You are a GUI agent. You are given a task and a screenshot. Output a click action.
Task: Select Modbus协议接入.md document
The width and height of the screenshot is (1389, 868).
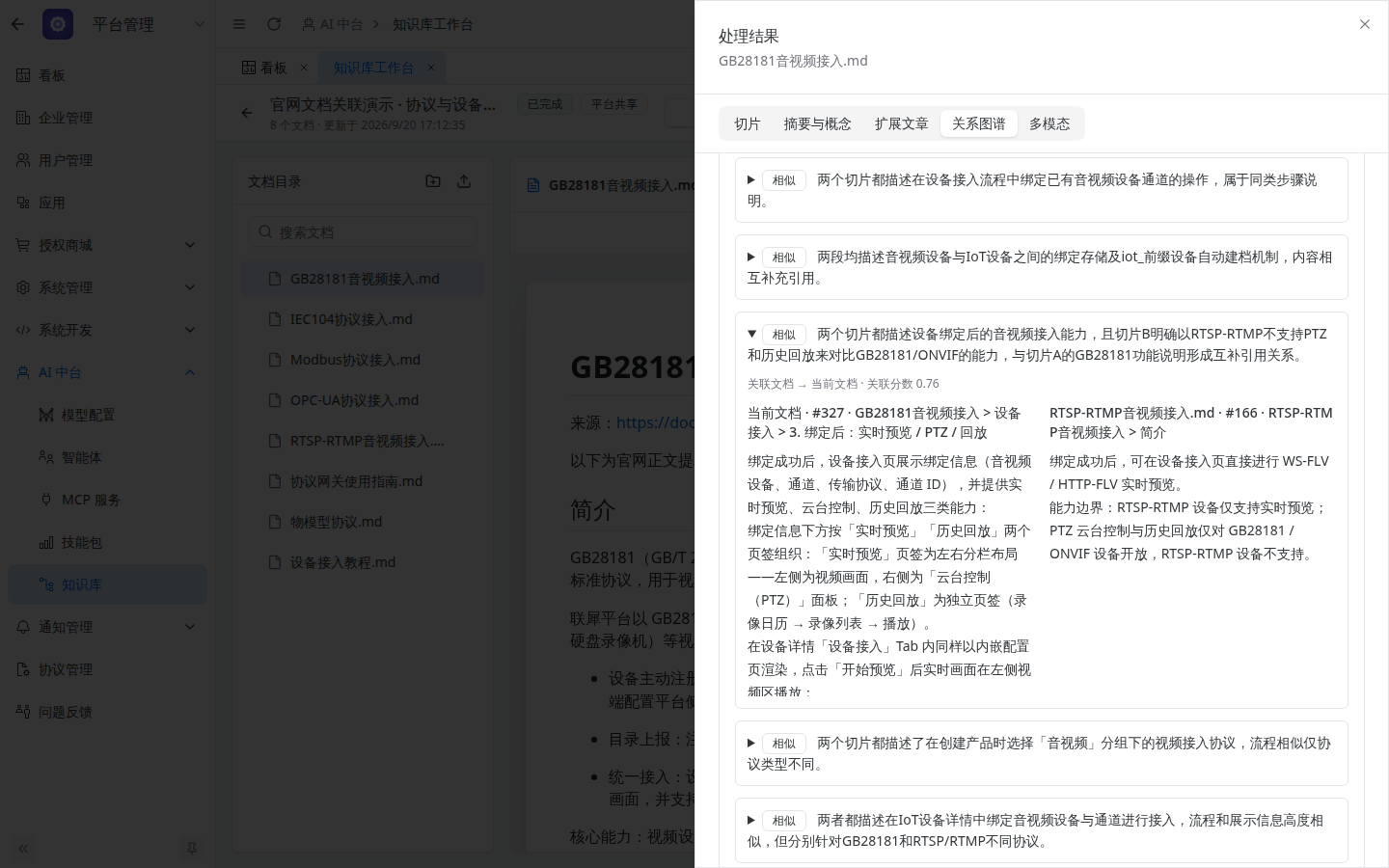point(363,360)
